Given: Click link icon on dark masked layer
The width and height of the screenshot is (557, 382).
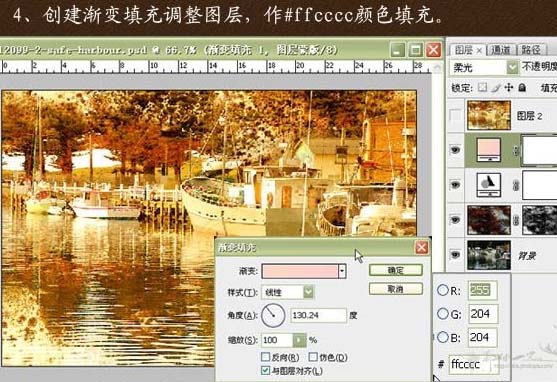Looking at the screenshot, I should pos(516,220).
